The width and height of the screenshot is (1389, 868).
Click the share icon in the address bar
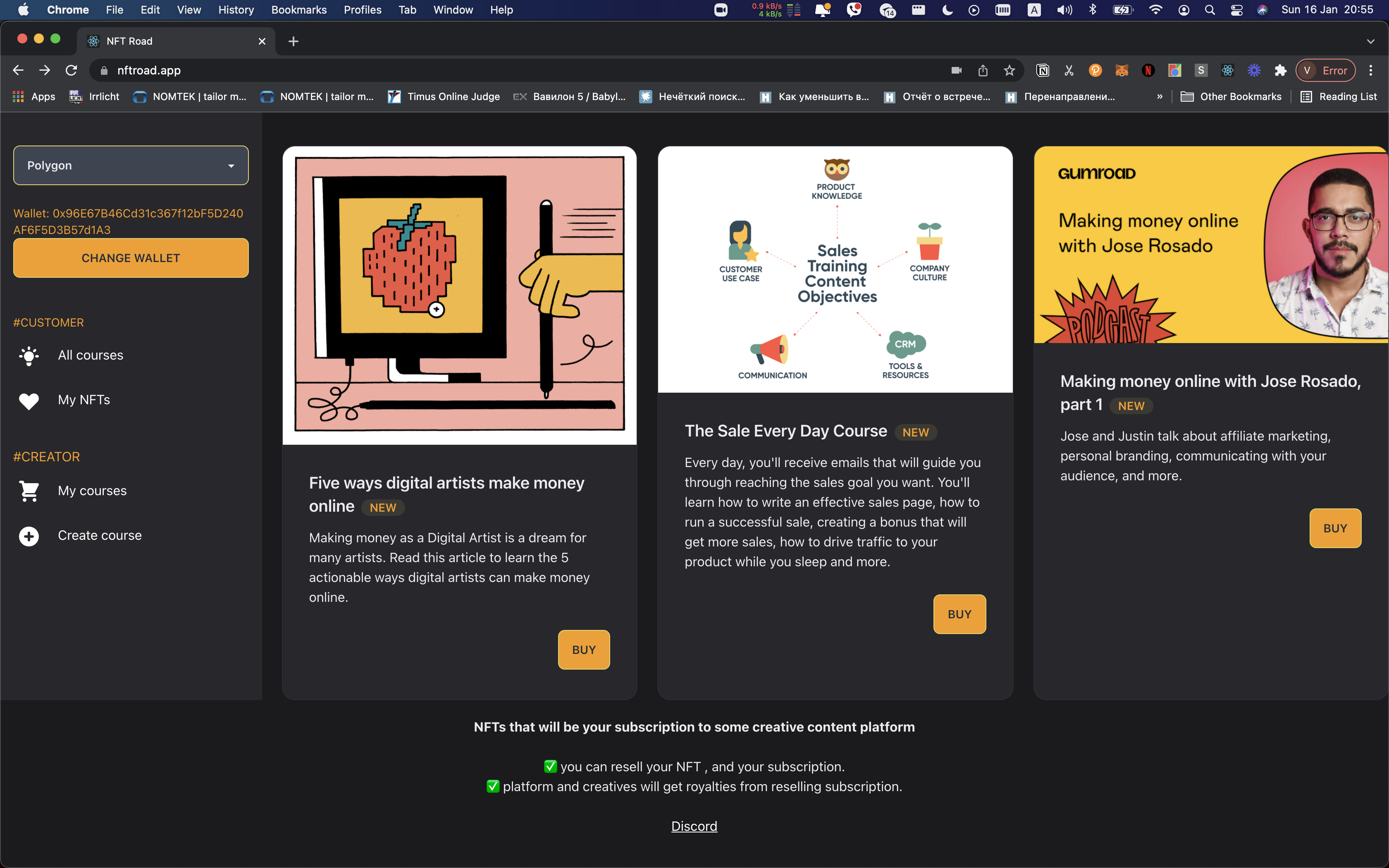[x=983, y=71]
